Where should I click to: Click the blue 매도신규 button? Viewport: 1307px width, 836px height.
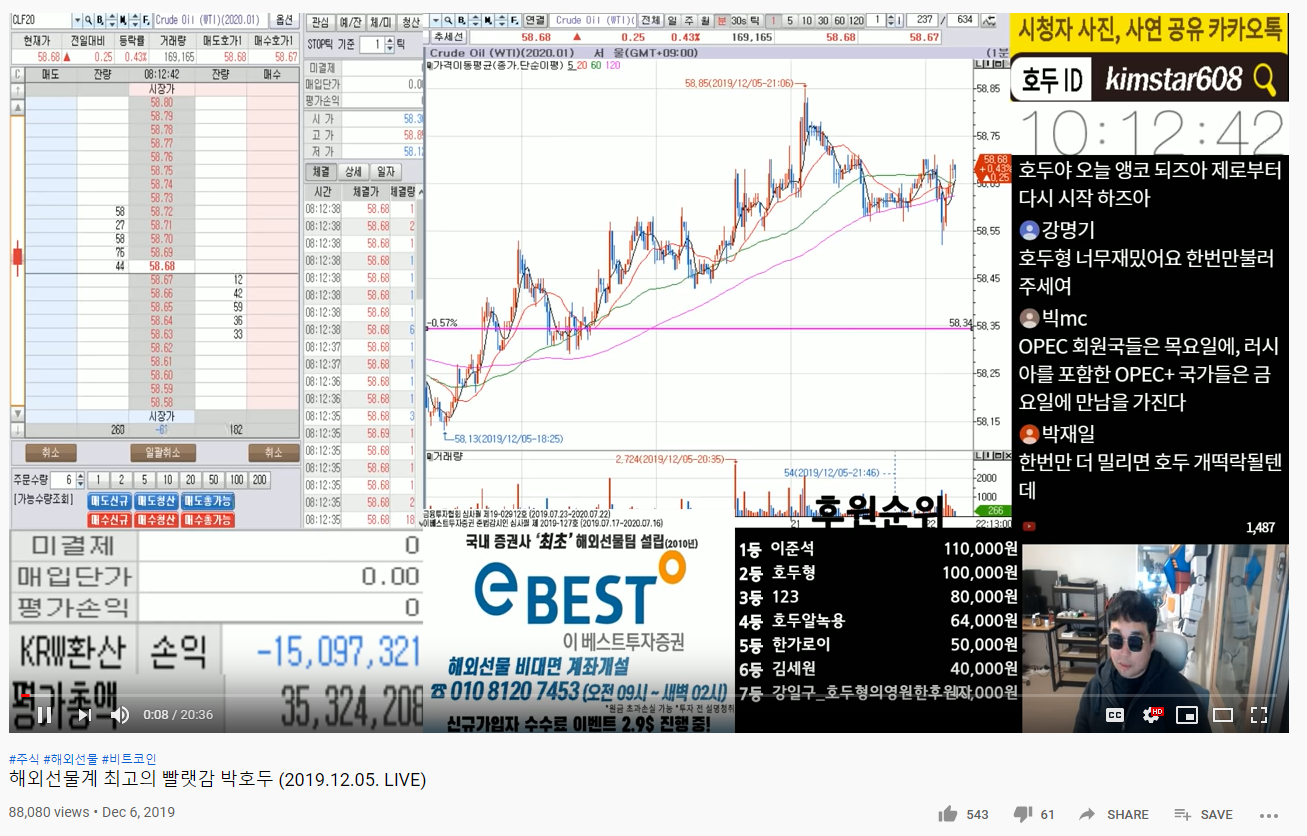point(109,501)
